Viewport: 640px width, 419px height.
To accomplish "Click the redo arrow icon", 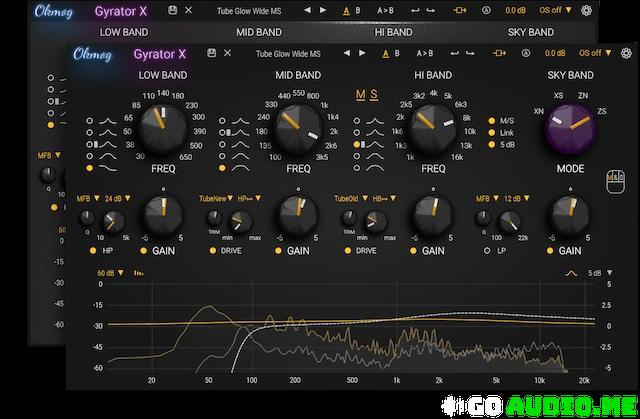I will pos(469,53).
